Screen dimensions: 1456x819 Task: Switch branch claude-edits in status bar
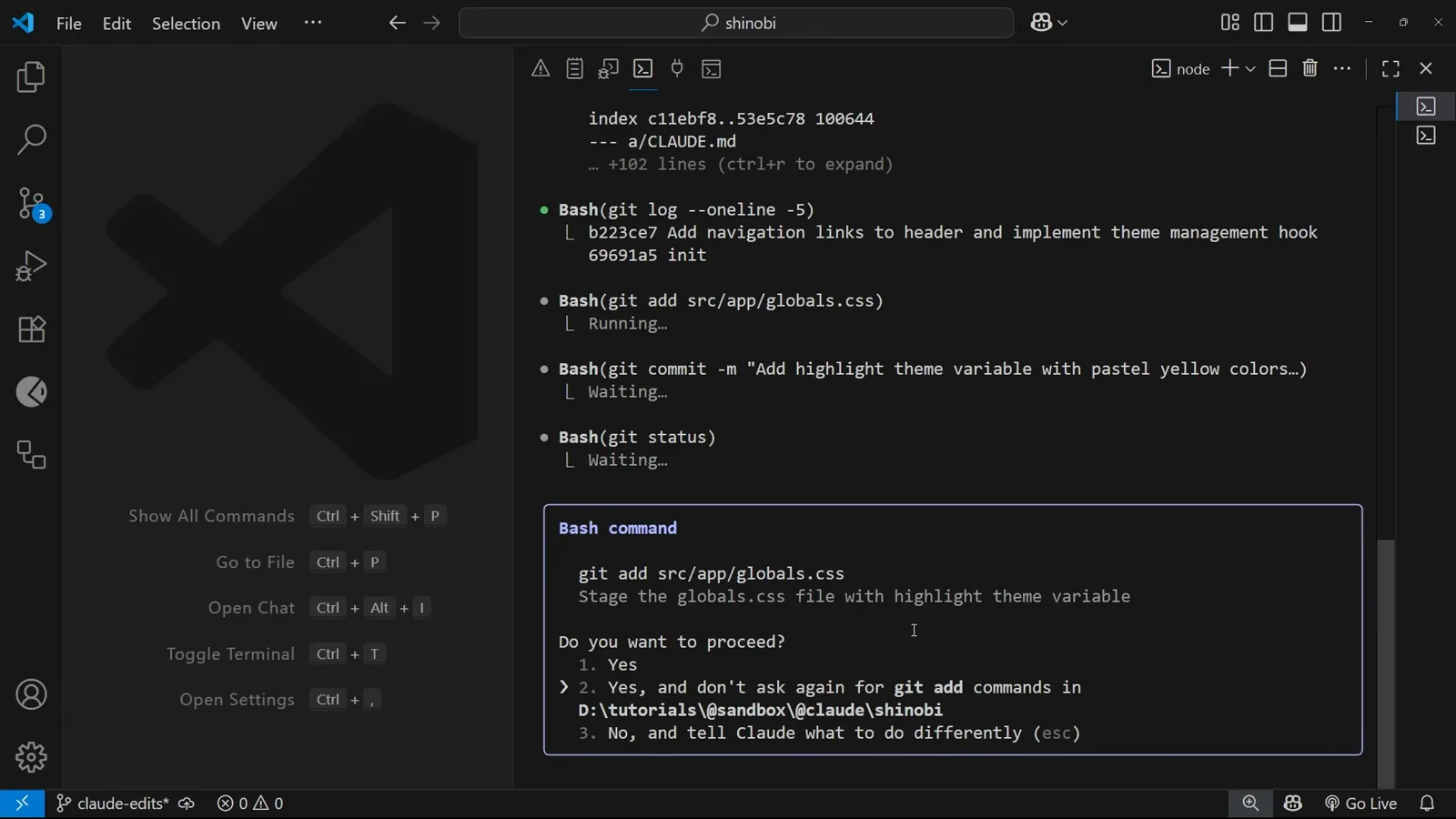[x=112, y=804]
